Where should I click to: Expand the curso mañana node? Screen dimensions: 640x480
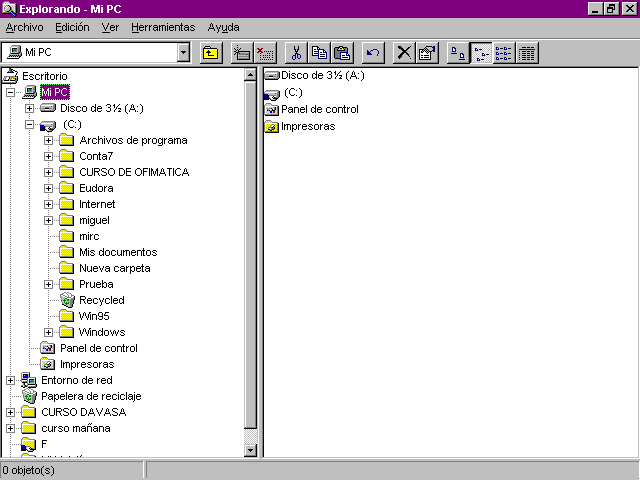pyautogui.click(x=10, y=428)
